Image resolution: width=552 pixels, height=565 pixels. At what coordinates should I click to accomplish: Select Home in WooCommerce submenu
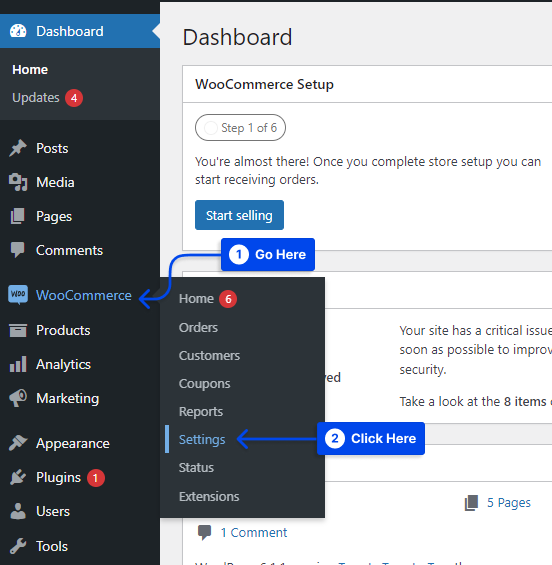pos(196,298)
